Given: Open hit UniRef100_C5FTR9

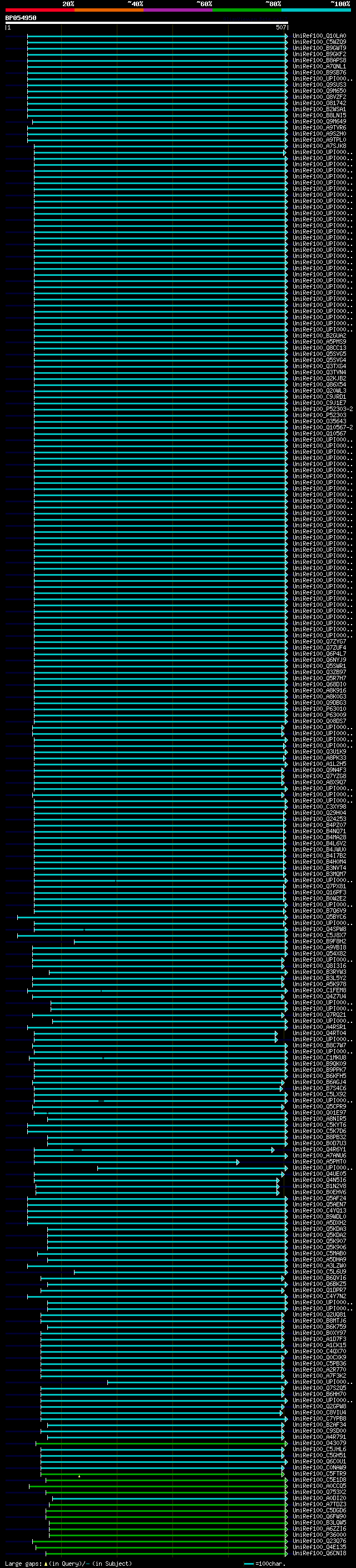Looking at the screenshot, I should (319, 1473).
